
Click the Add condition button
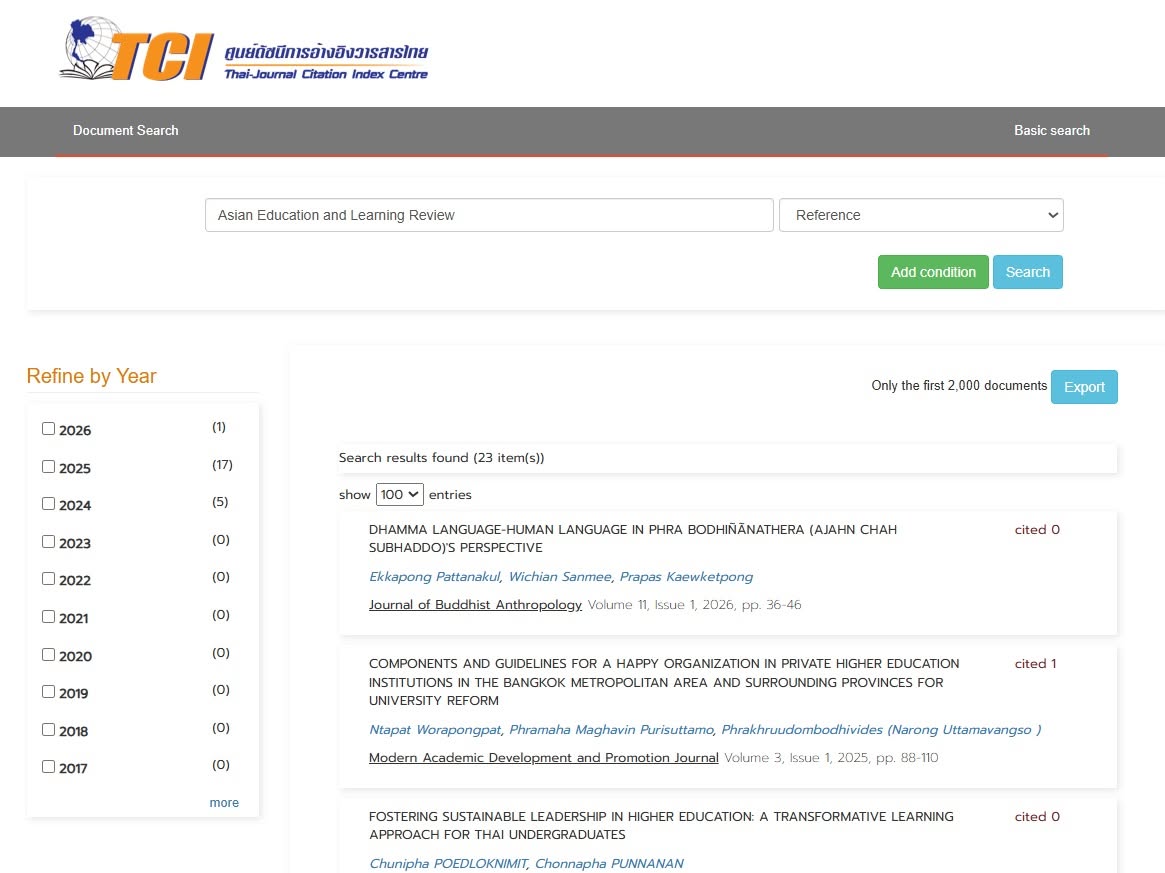click(x=933, y=272)
